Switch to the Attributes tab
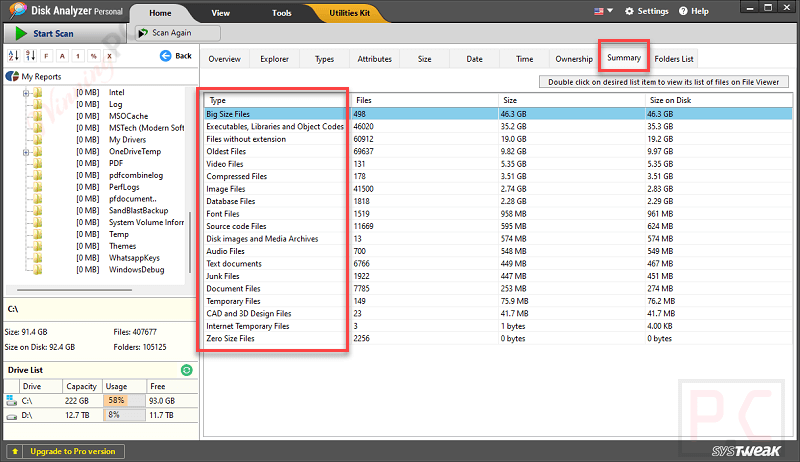The image size is (800, 462). tap(374, 59)
